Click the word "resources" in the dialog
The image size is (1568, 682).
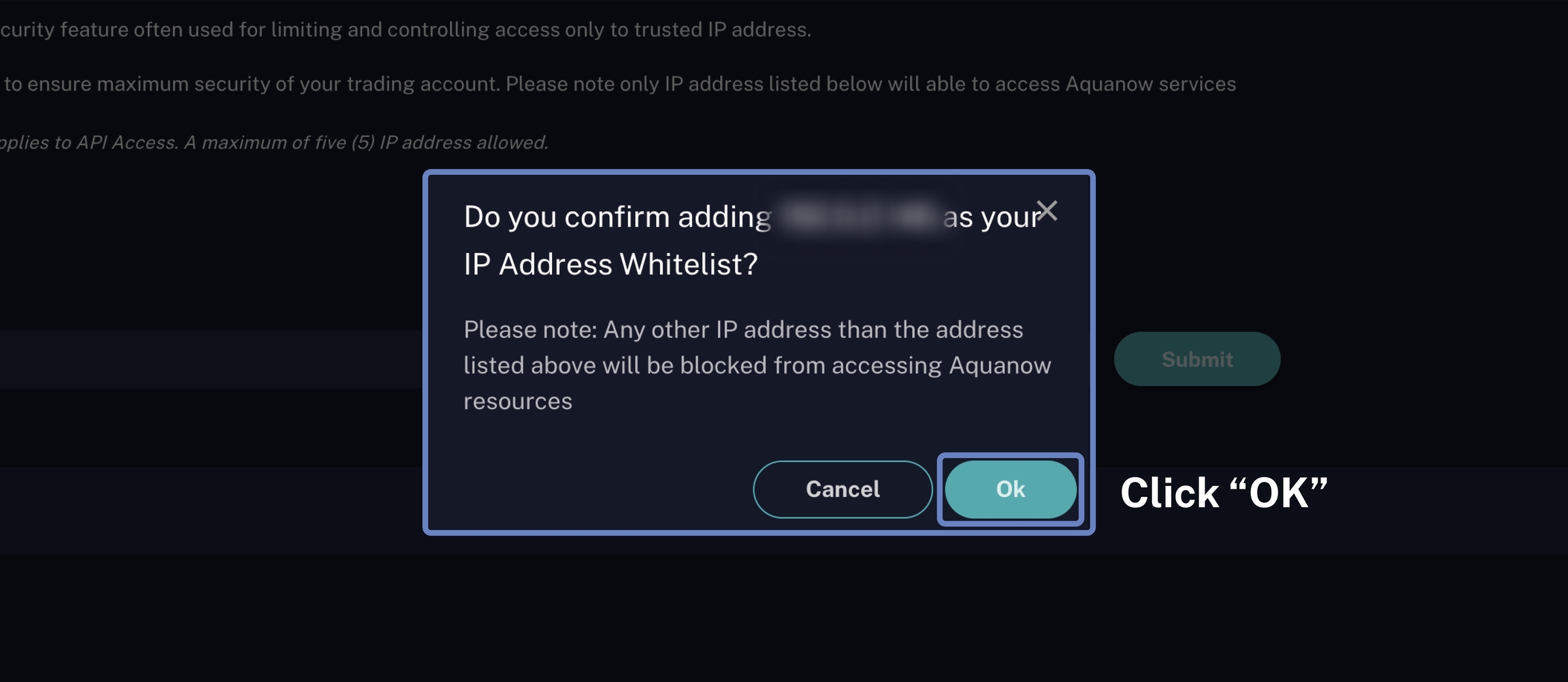[518, 402]
